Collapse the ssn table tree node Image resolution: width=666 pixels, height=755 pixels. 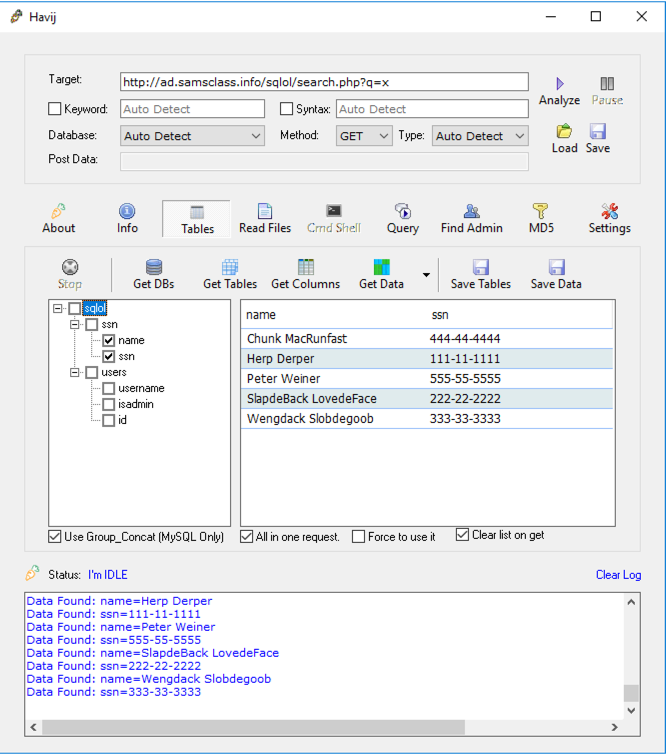click(75, 325)
